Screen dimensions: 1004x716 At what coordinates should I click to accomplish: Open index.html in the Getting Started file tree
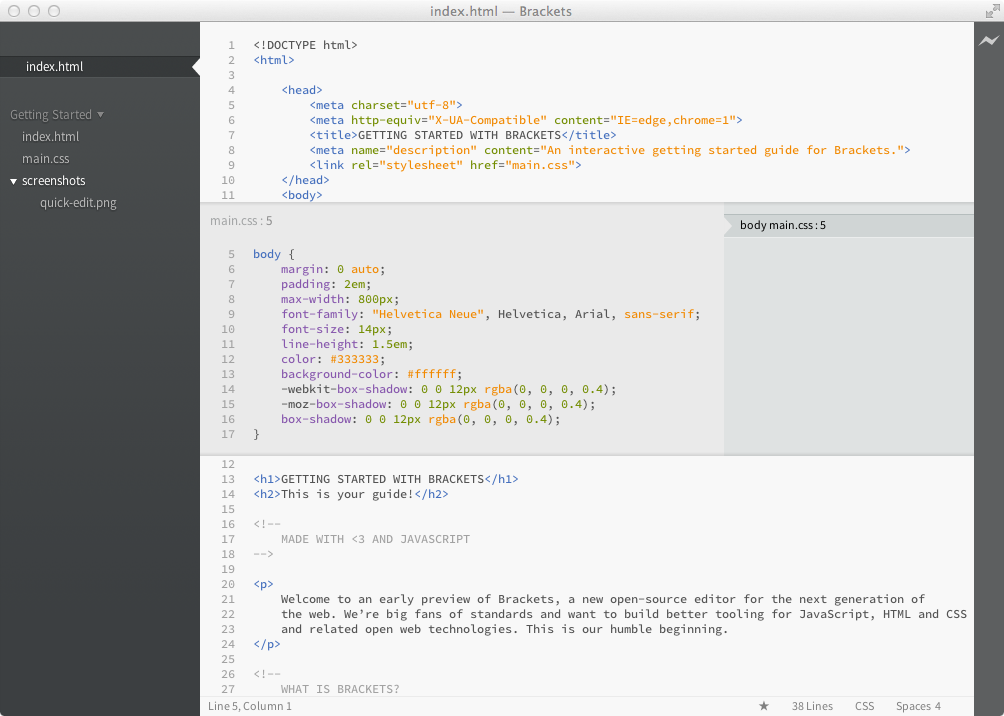(x=51, y=136)
